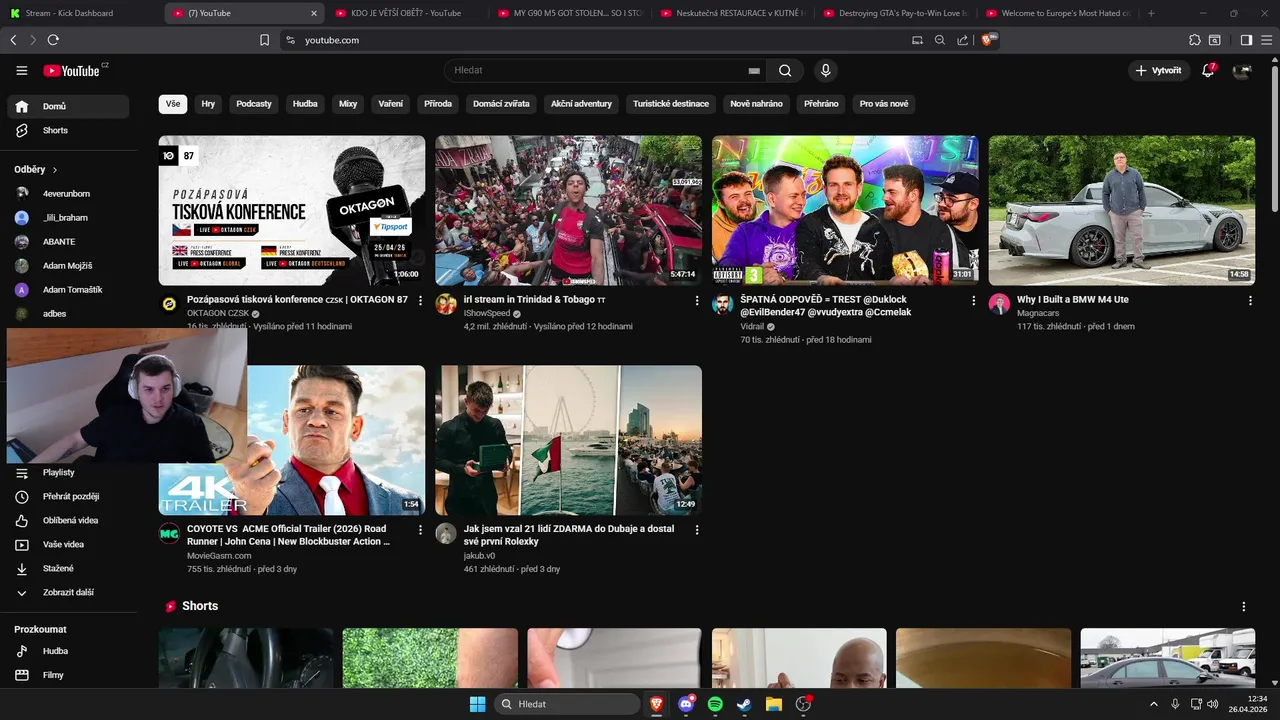Start voice search with microphone icon

pos(825,70)
